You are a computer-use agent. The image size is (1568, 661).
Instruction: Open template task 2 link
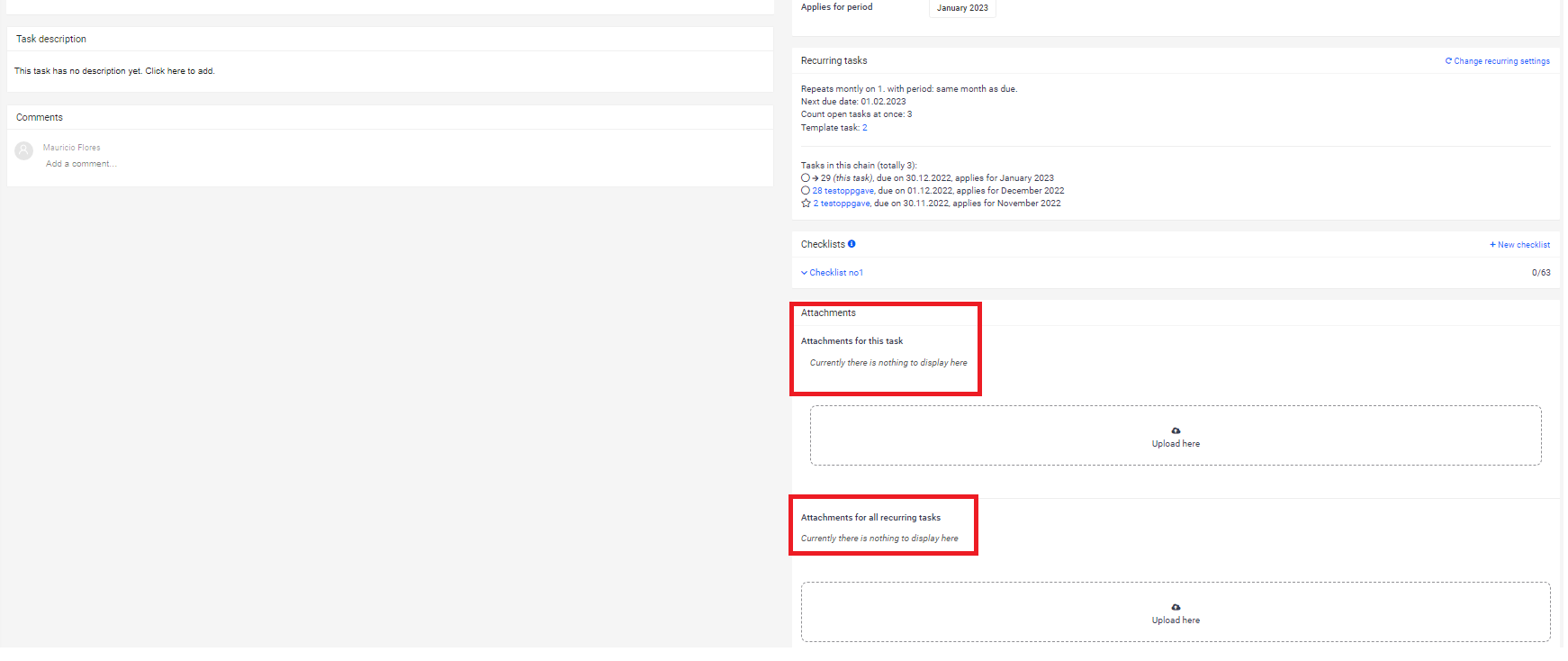pyautogui.click(x=865, y=128)
